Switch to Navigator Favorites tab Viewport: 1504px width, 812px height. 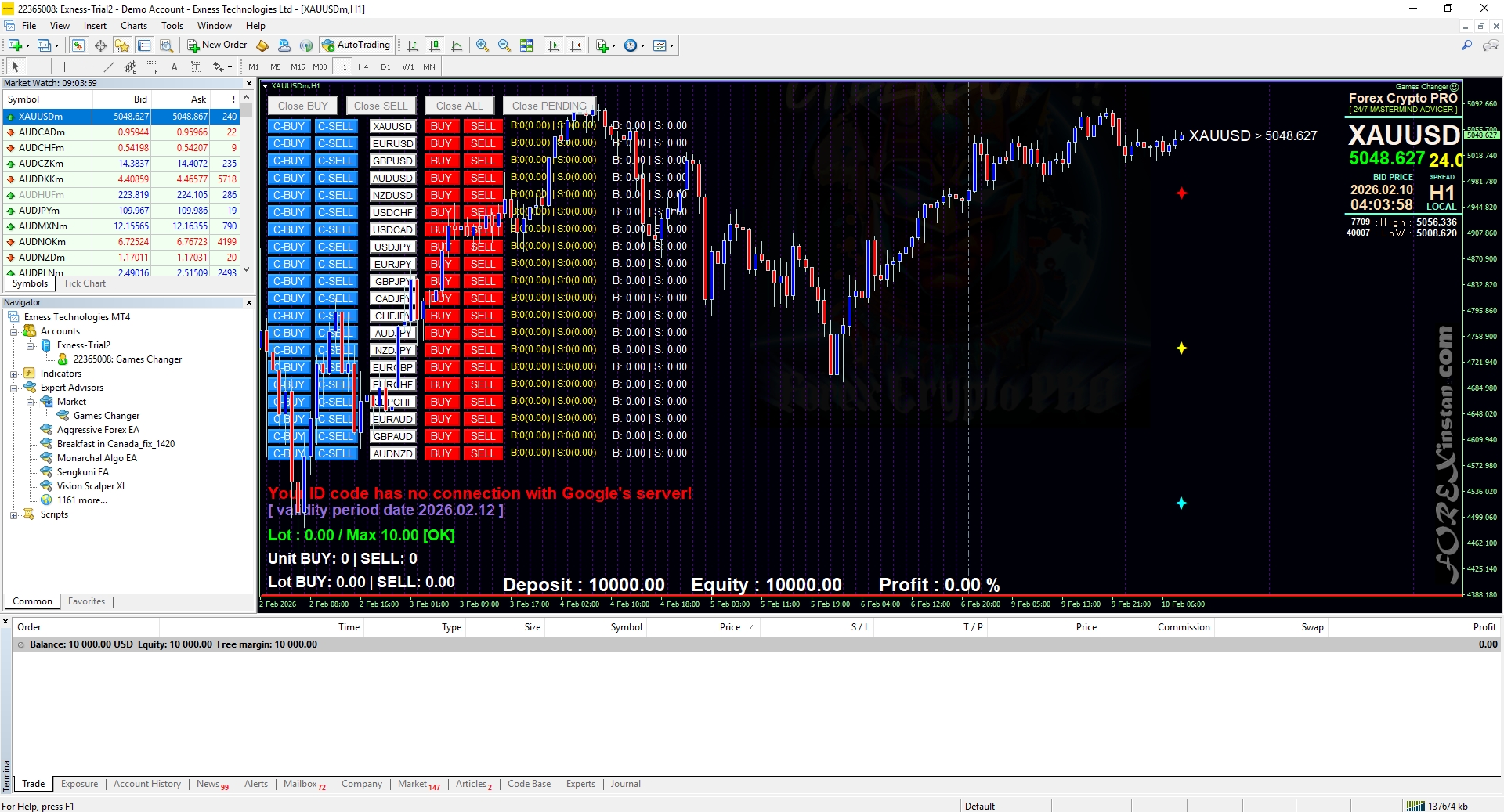coord(86,601)
